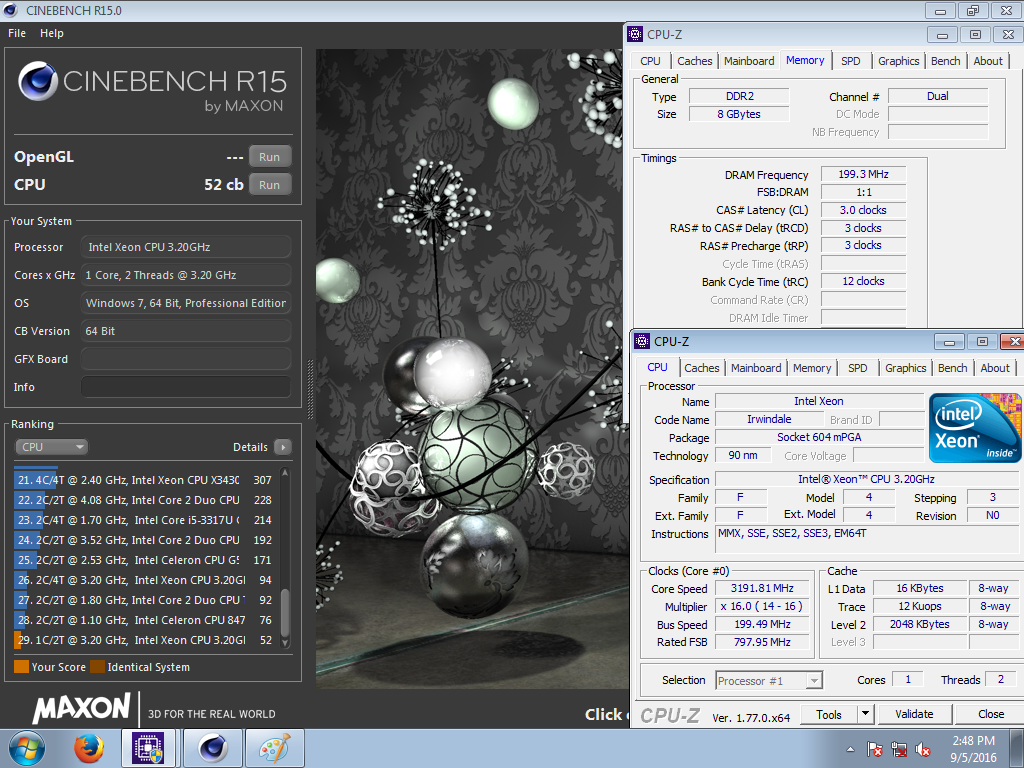Click the muted volume tray icon

tap(923, 750)
